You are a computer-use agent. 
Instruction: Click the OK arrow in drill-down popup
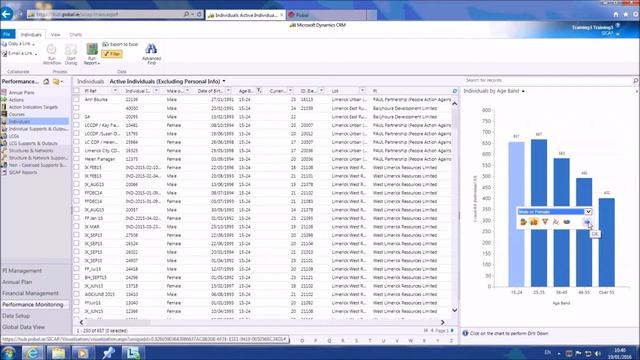587,222
